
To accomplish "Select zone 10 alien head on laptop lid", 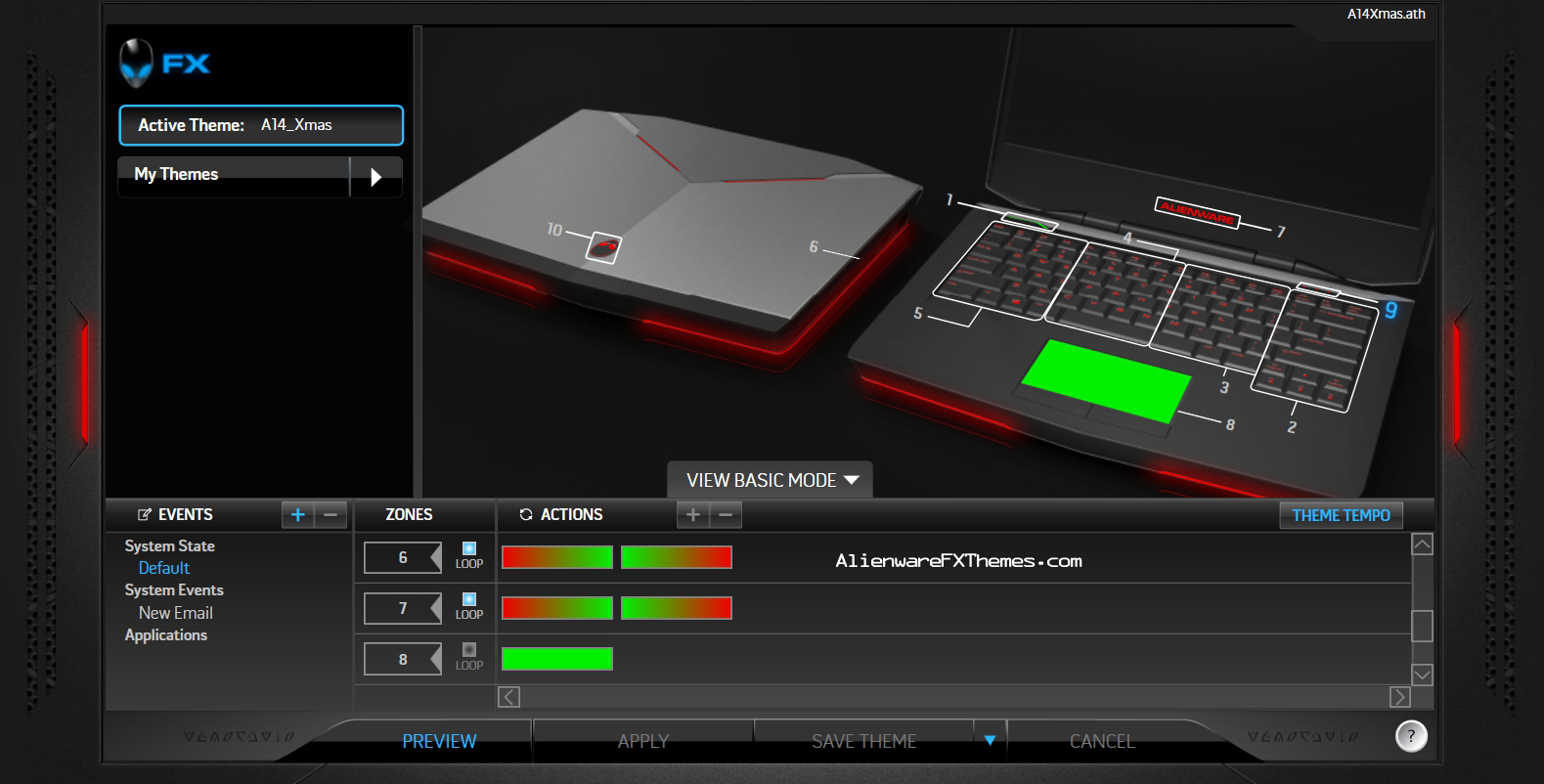I will (603, 247).
